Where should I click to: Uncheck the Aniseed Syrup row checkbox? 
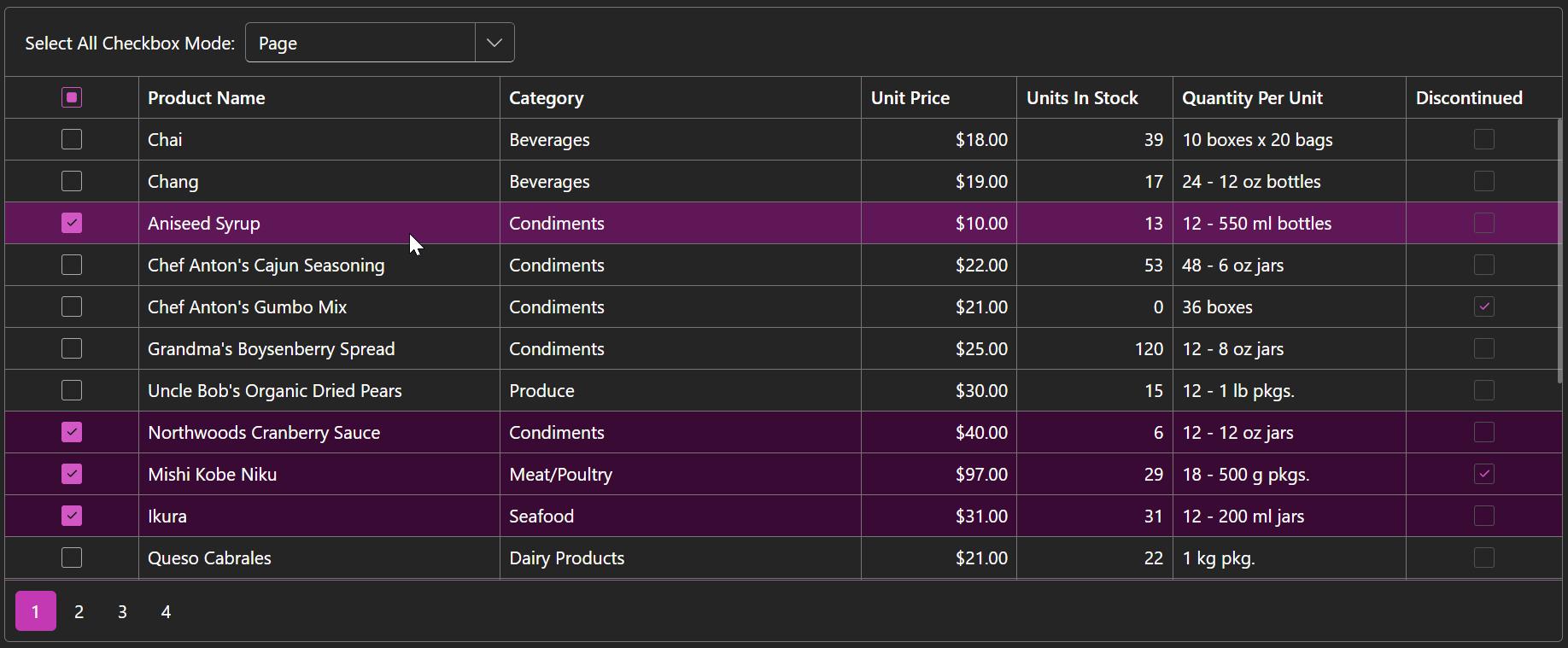72,223
